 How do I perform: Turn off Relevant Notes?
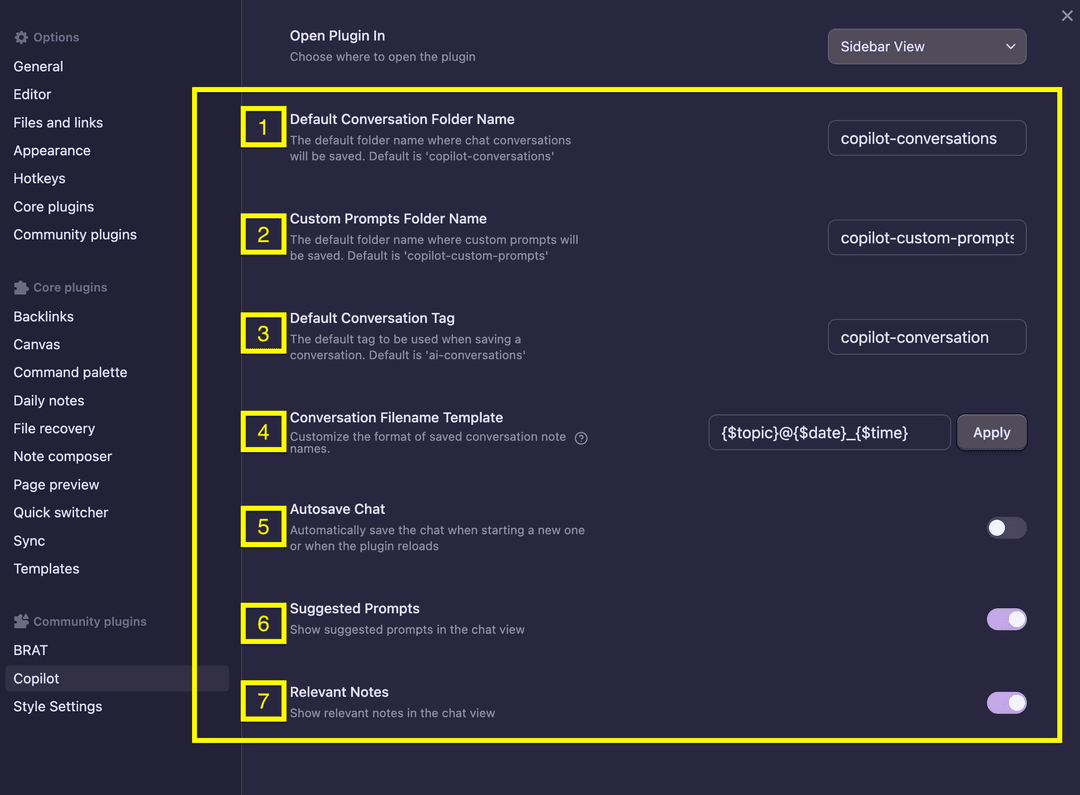coord(1006,702)
